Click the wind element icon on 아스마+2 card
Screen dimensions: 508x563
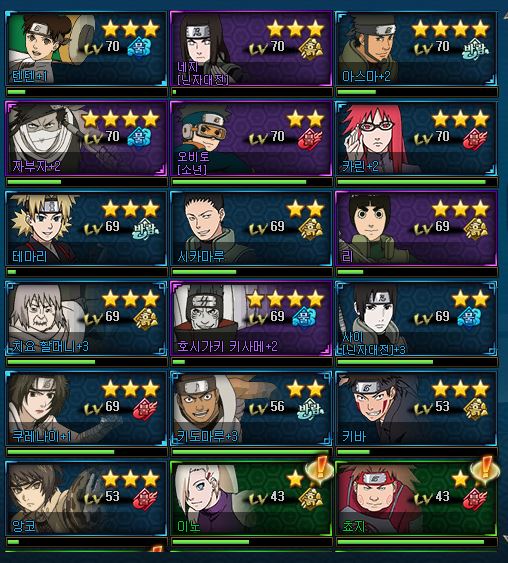(476, 48)
